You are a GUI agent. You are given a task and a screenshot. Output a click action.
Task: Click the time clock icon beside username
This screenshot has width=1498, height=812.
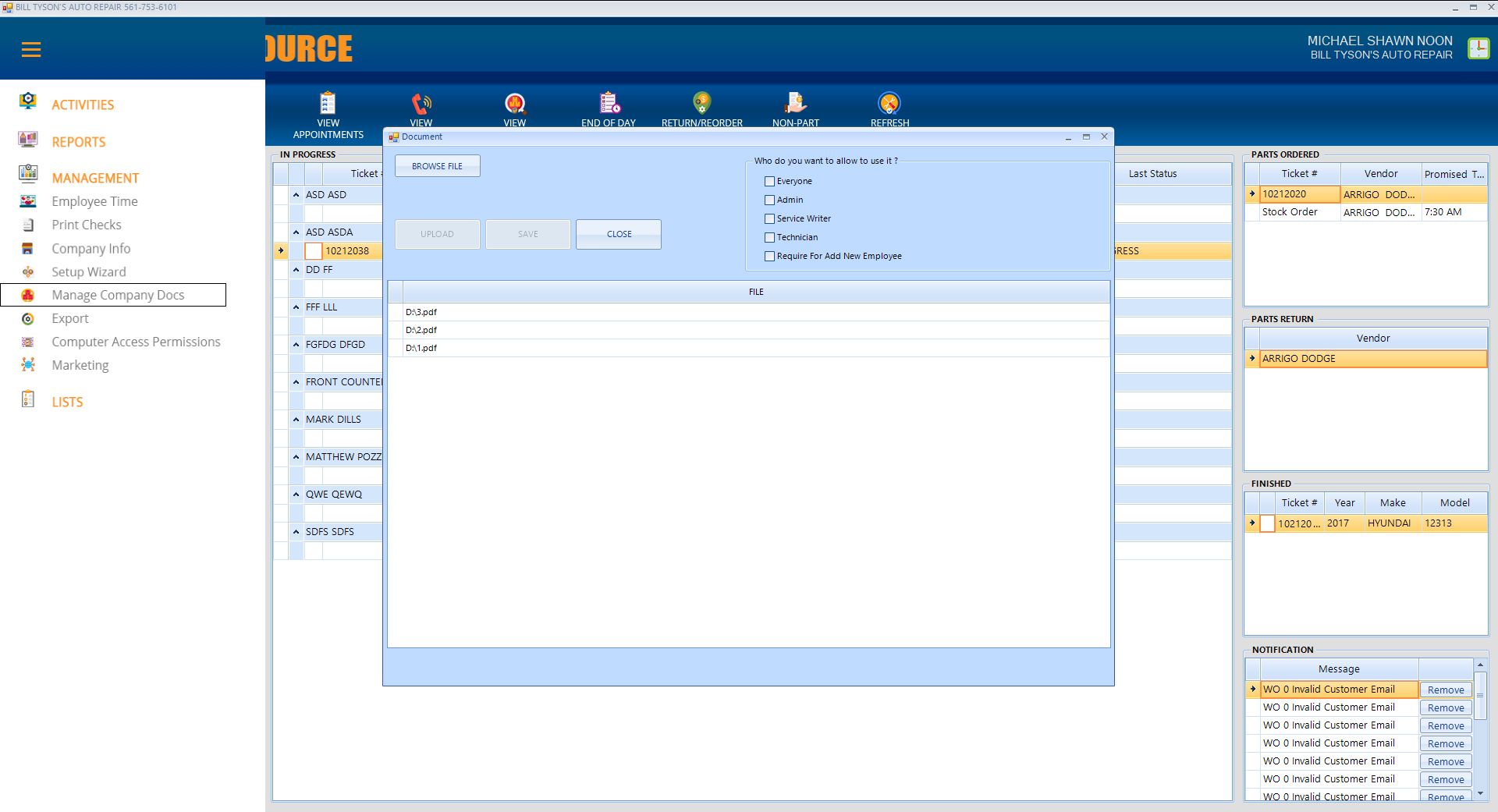click(1478, 48)
